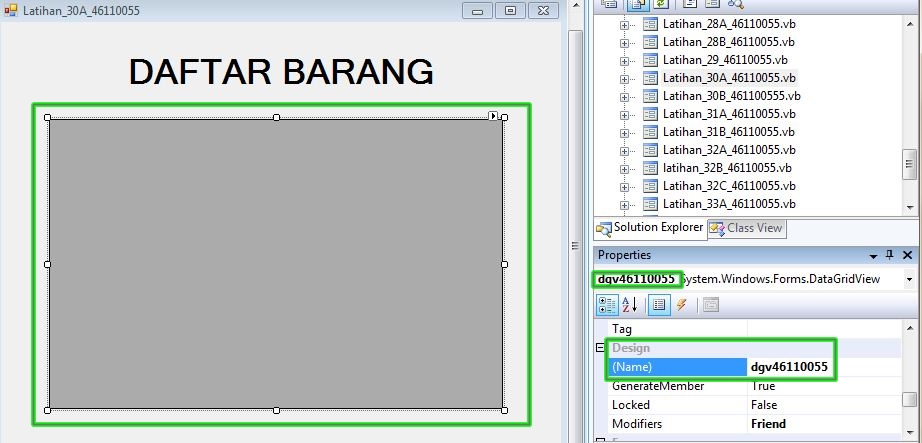Select the Latihan_32A_46110055.vb file name
This screenshot has height=443, width=922.
point(729,149)
